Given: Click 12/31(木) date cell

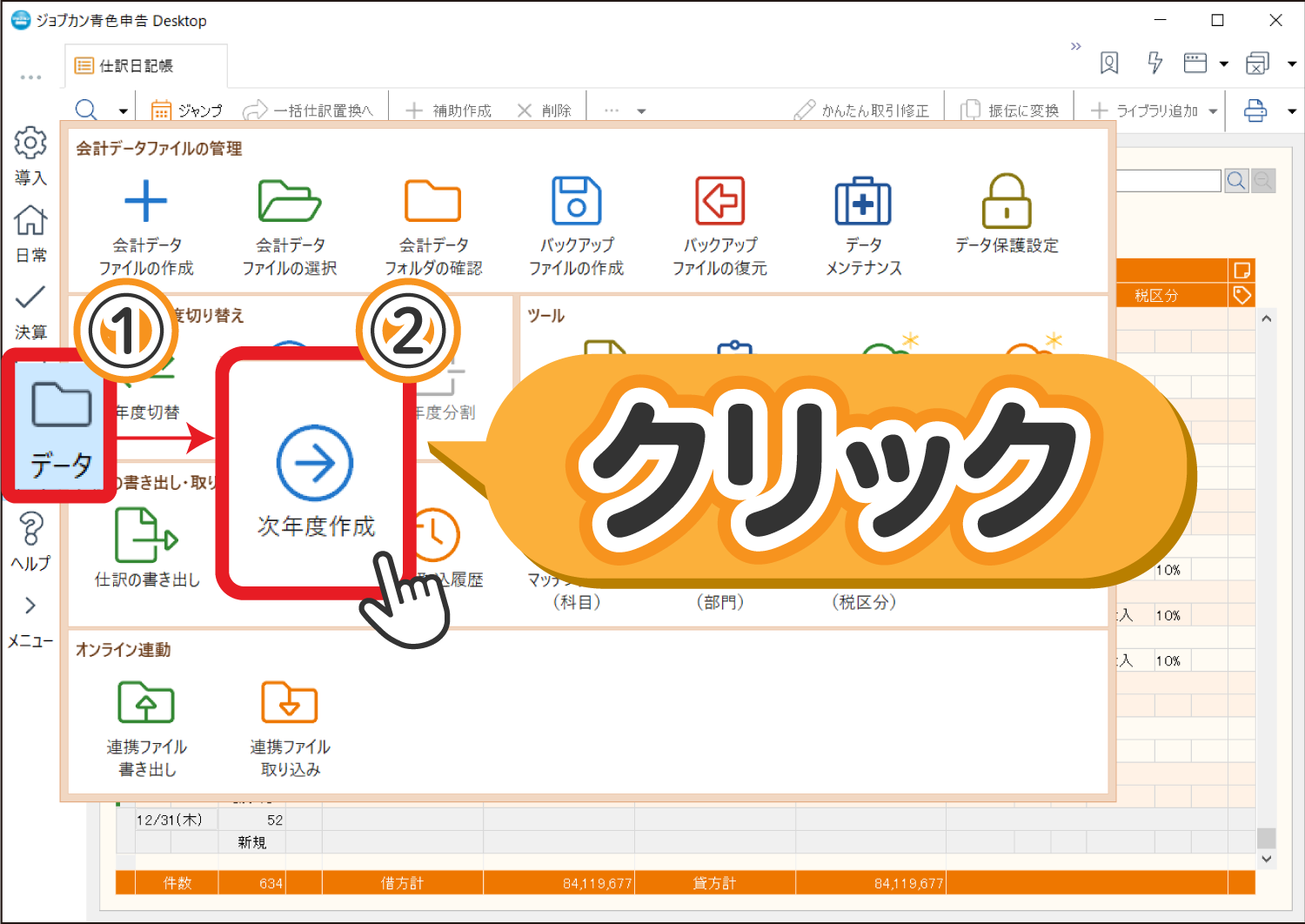Looking at the screenshot, I should click(x=176, y=820).
